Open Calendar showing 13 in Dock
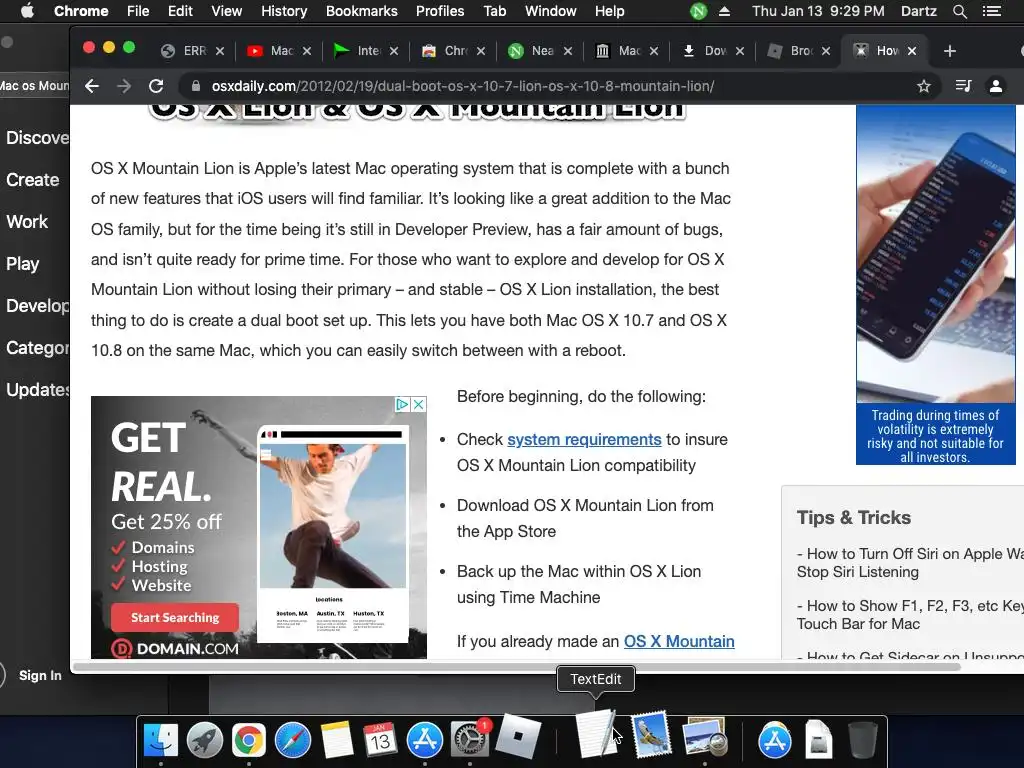Viewport: 1024px width, 768px height. coord(381,740)
